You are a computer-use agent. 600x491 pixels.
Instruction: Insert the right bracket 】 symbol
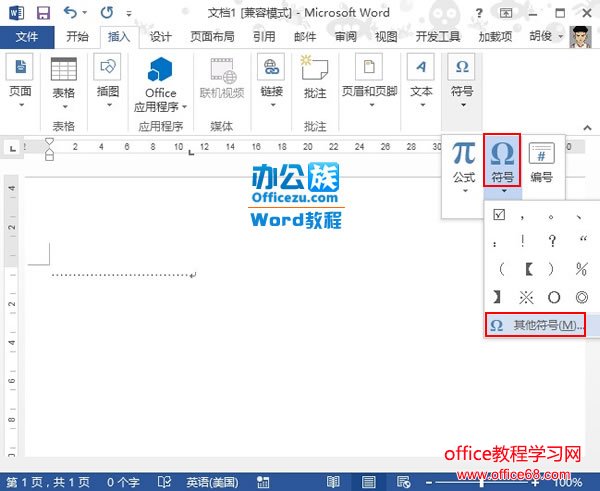click(x=497, y=297)
